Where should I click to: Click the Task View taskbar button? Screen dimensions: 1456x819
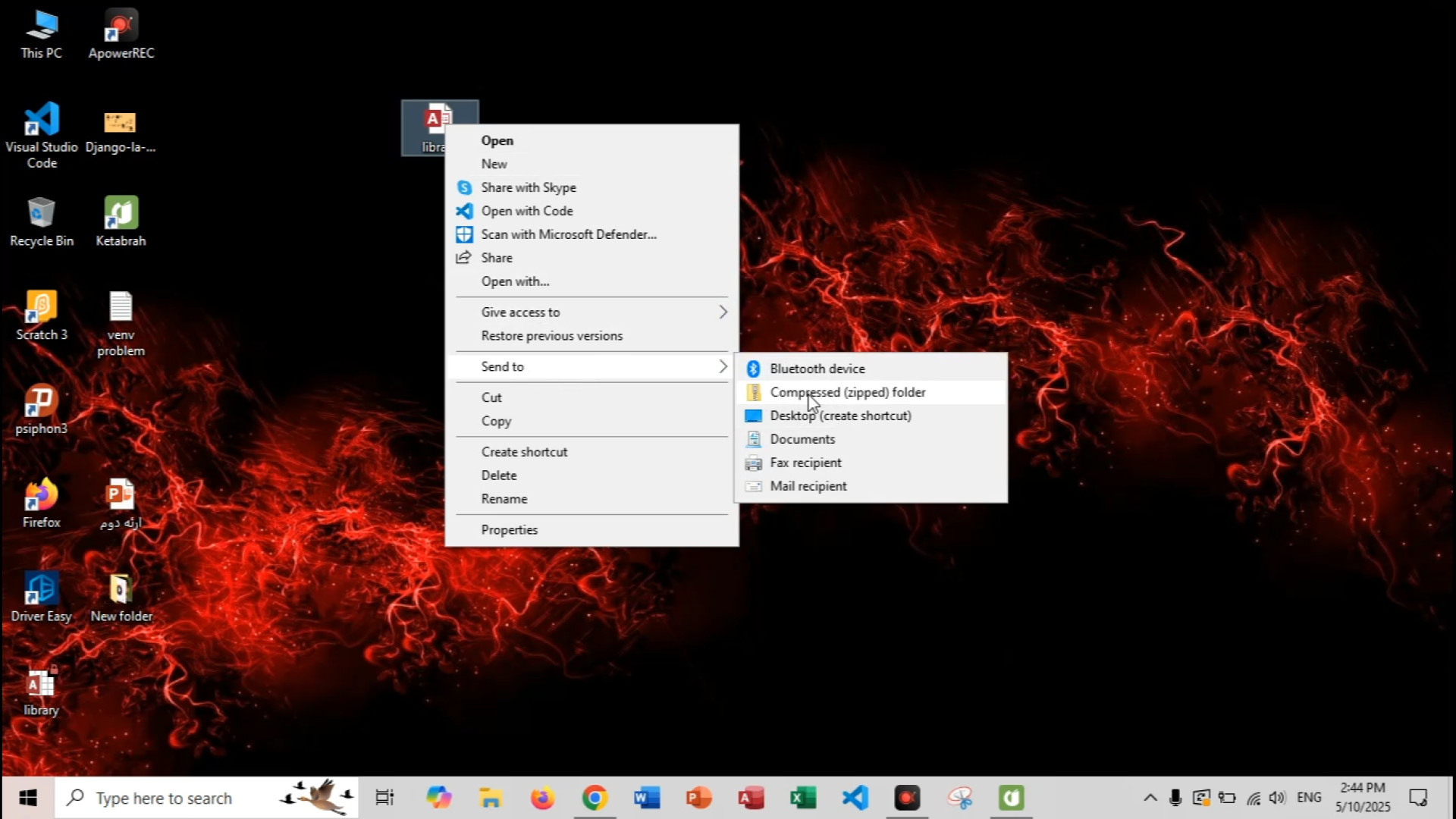[384, 798]
